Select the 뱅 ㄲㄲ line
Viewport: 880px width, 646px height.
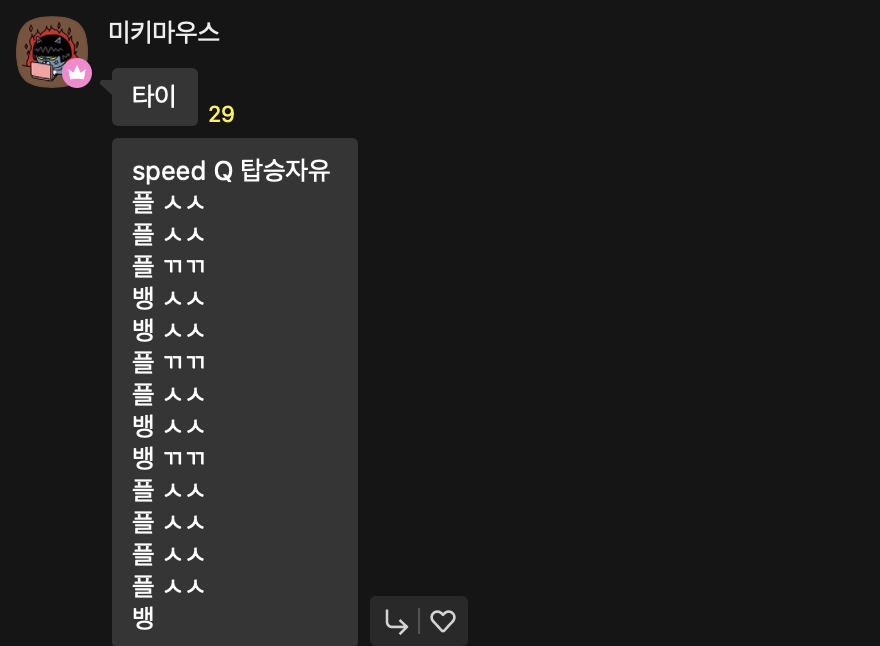168,458
